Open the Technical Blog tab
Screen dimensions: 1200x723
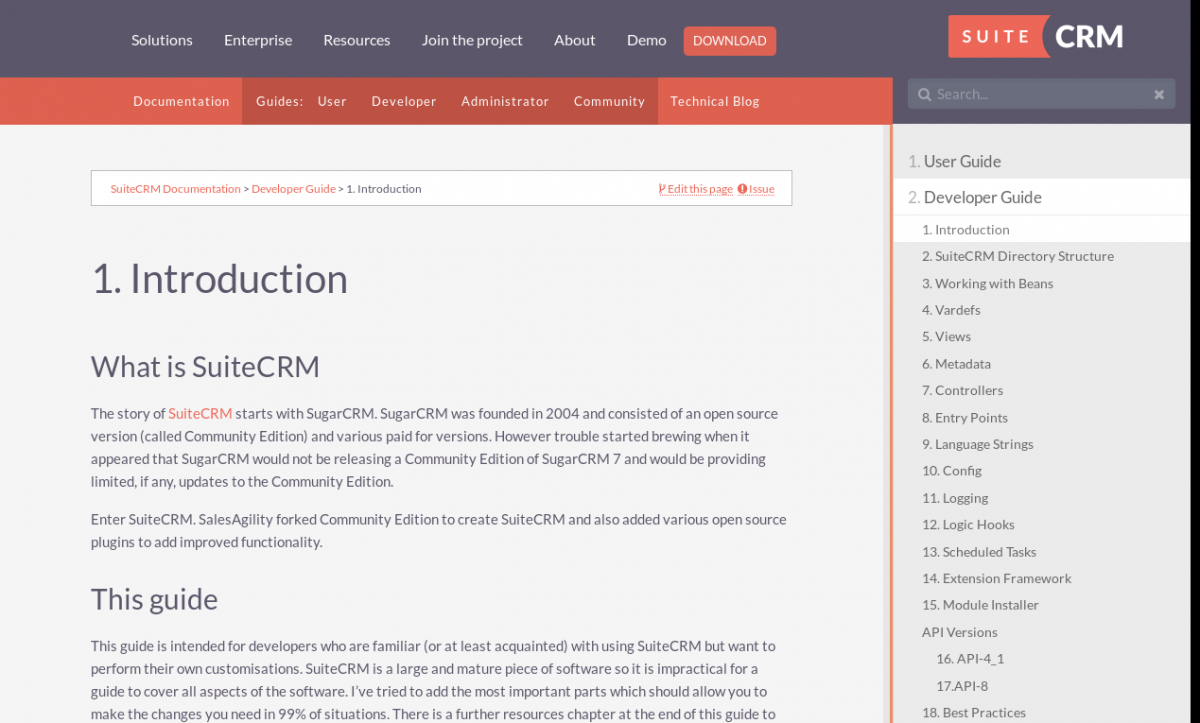coord(714,101)
